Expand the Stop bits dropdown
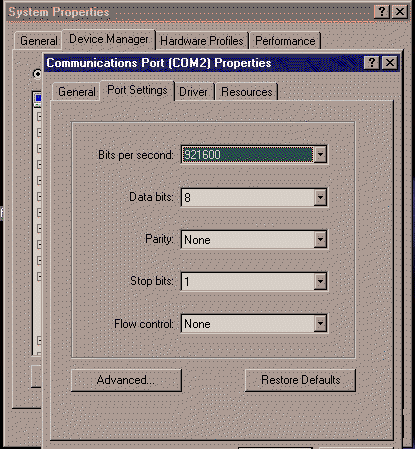This screenshot has width=415, height=449. [320, 281]
